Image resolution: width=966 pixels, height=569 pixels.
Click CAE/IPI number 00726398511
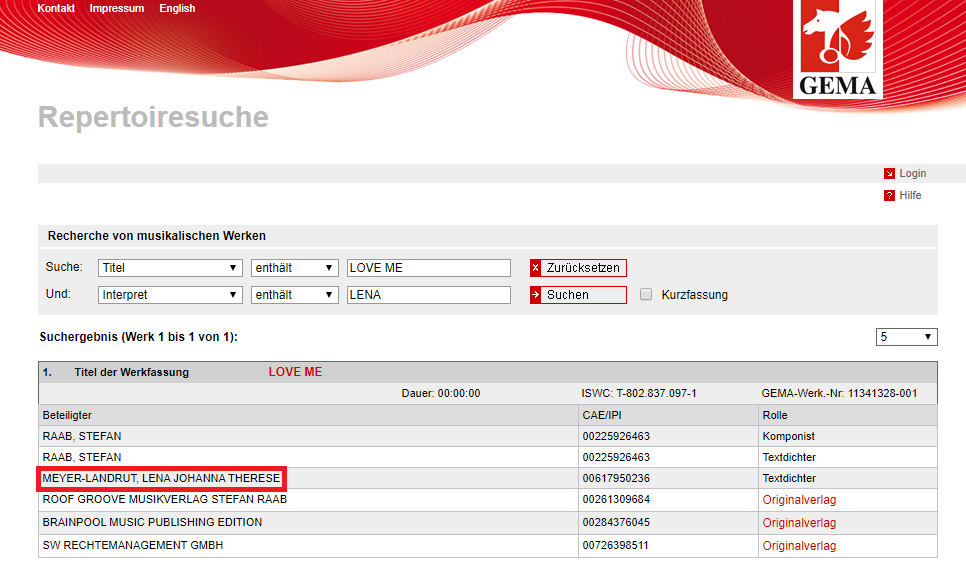tap(616, 545)
